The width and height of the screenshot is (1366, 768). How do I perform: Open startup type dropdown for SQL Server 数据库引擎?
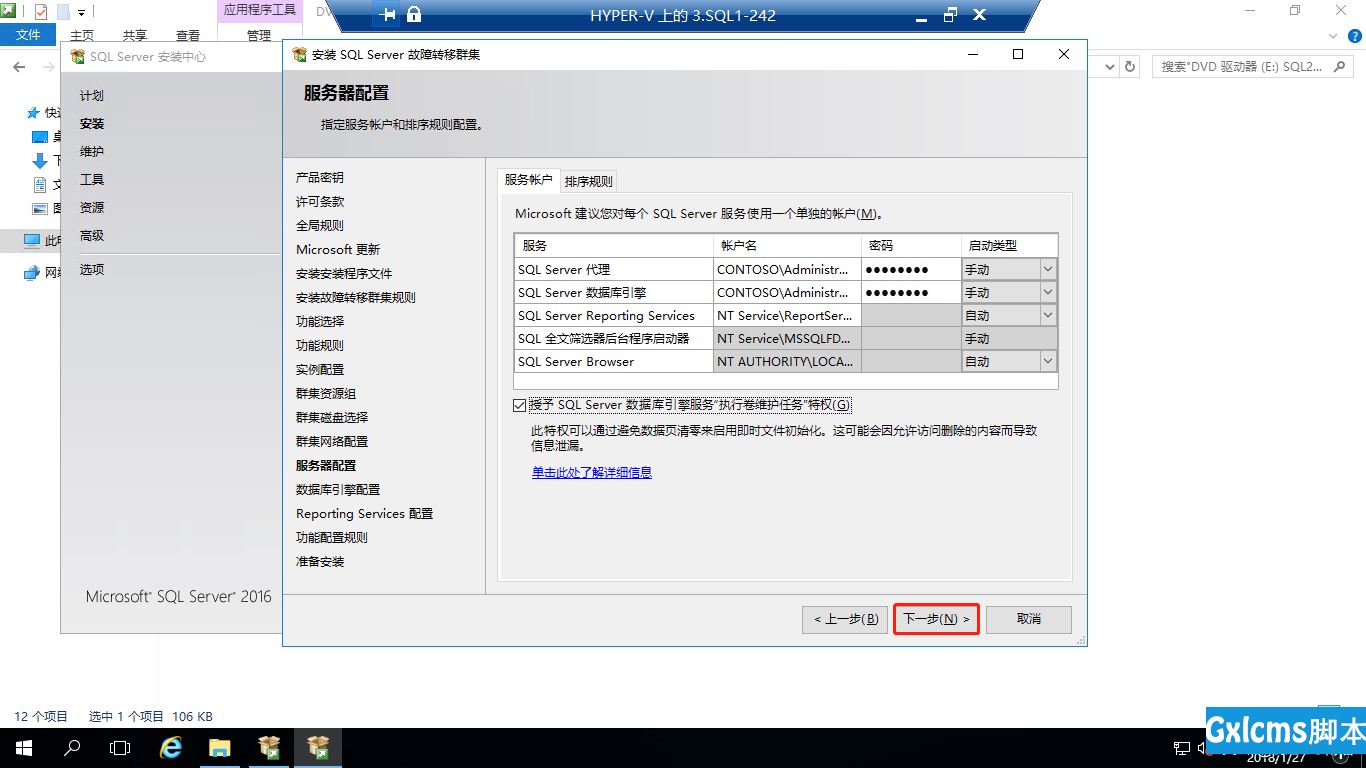pos(1048,292)
